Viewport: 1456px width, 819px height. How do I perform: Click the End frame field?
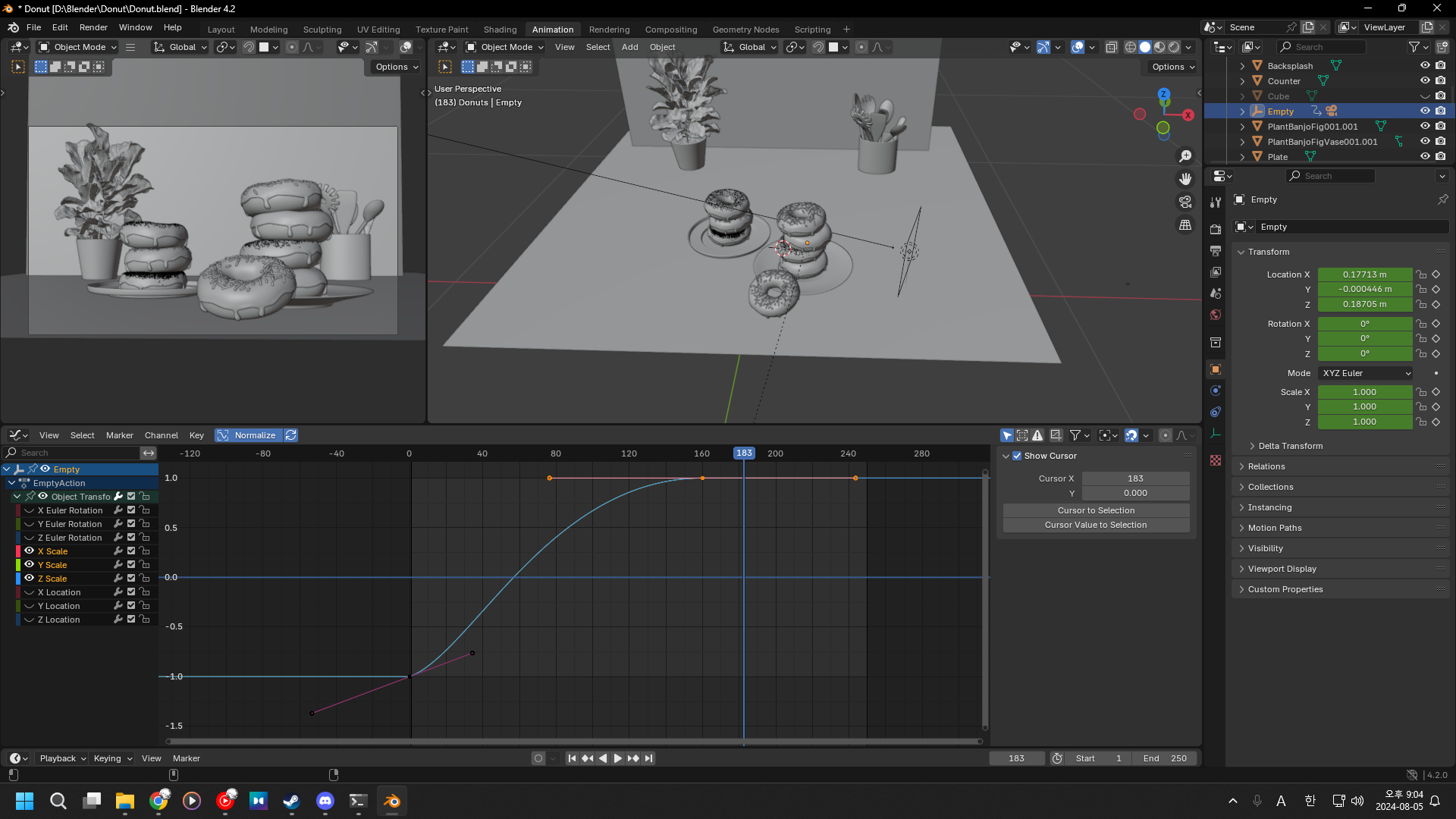tap(1165, 758)
